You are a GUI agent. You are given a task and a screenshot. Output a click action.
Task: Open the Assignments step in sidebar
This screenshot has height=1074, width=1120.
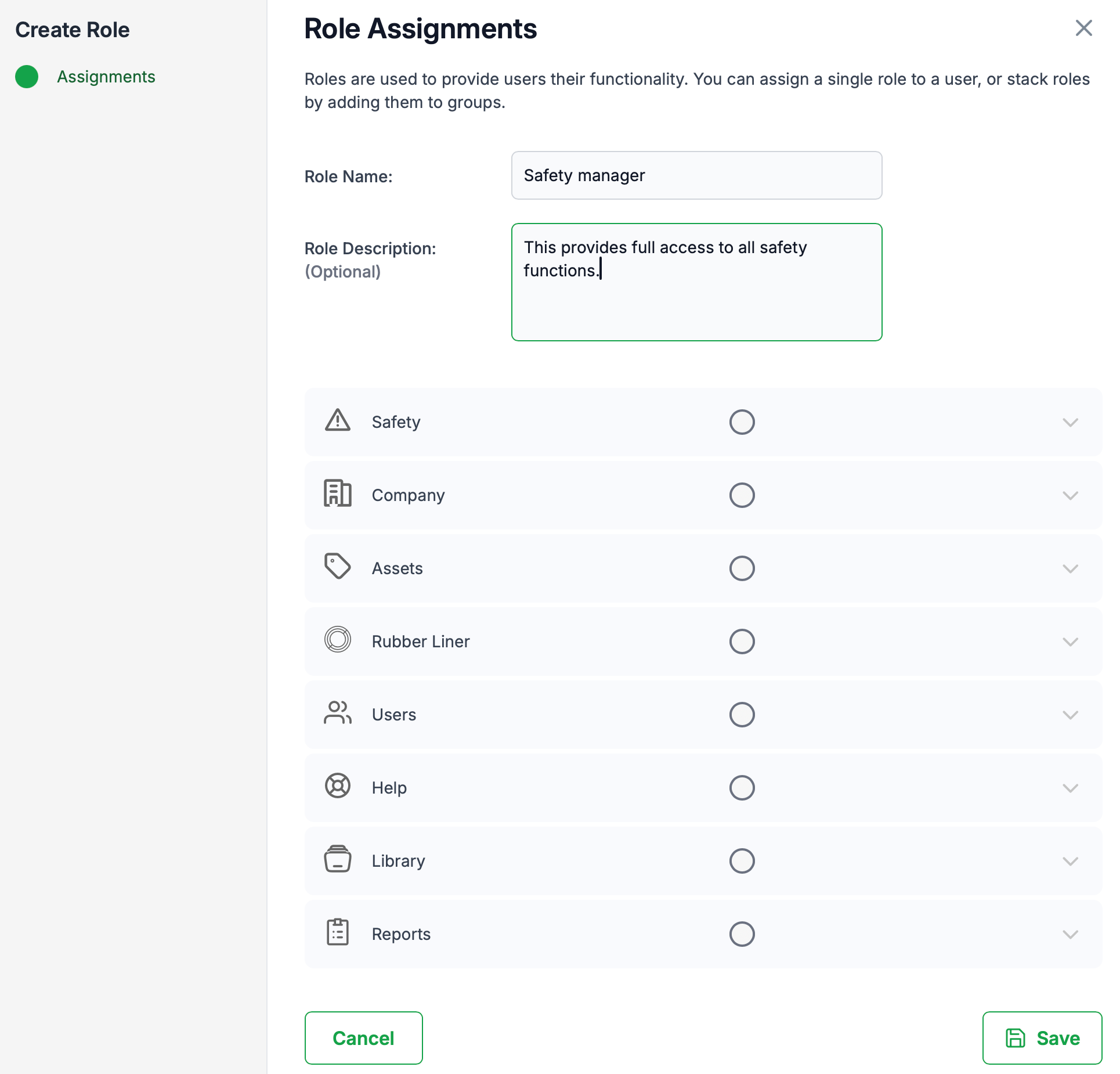coord(106,77)
